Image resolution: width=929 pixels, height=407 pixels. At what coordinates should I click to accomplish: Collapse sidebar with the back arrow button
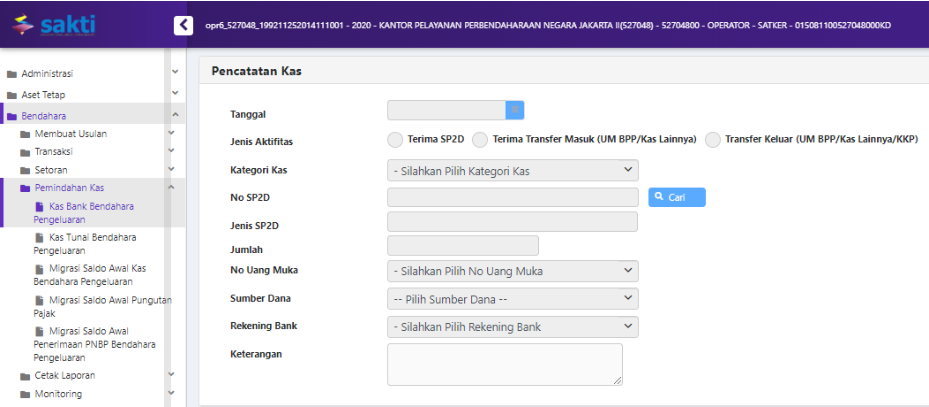pos(183,24)
